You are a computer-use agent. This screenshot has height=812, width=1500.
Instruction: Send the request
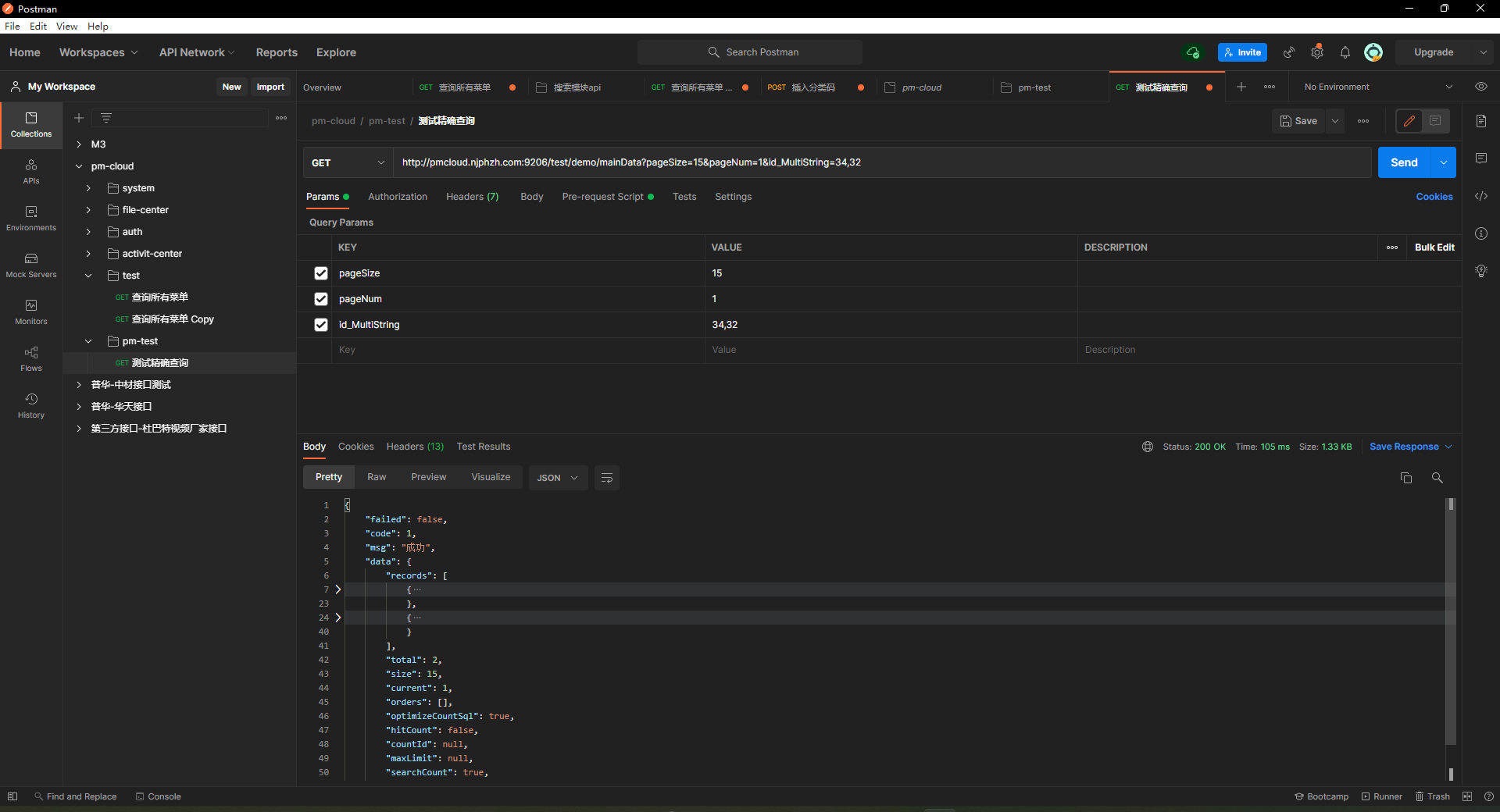click(1404, 162)
